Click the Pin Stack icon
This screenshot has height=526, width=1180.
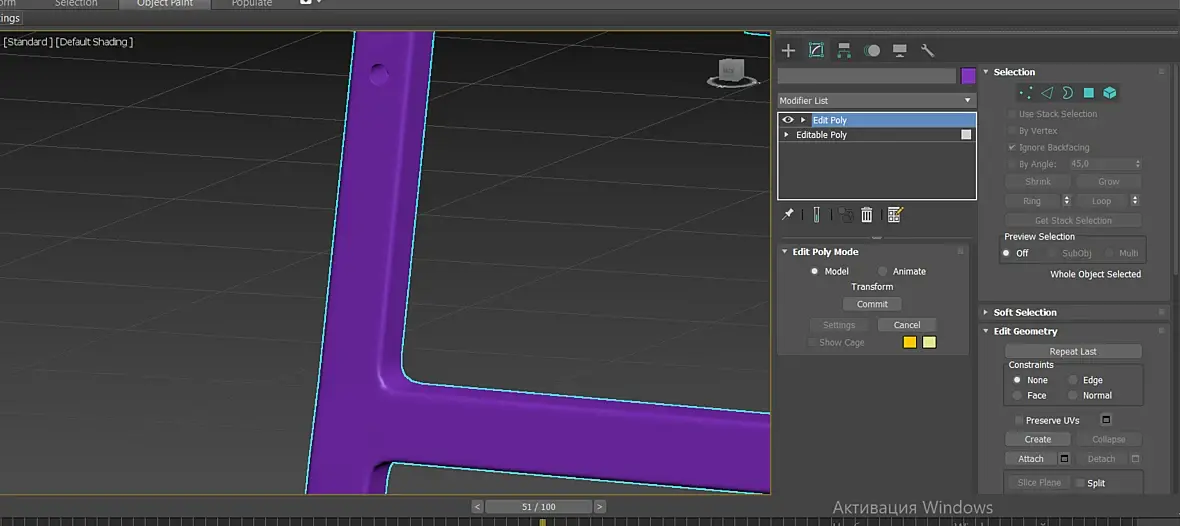pos(788,214)
